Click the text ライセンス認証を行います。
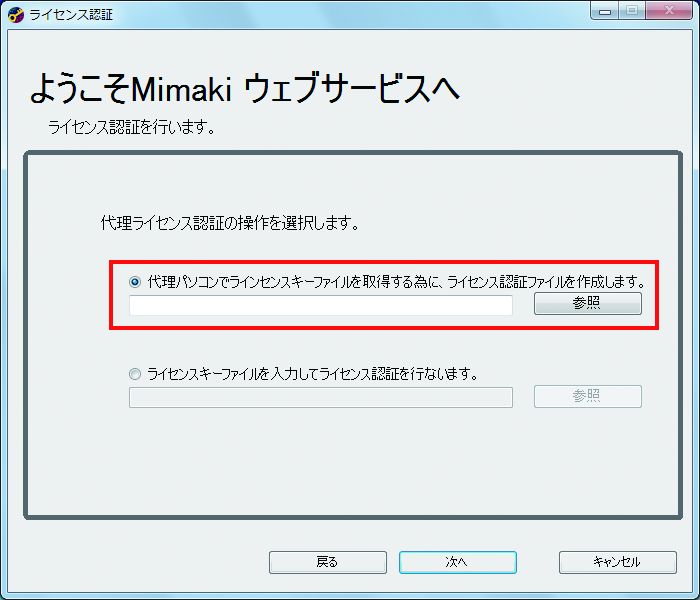 point(131,127)
